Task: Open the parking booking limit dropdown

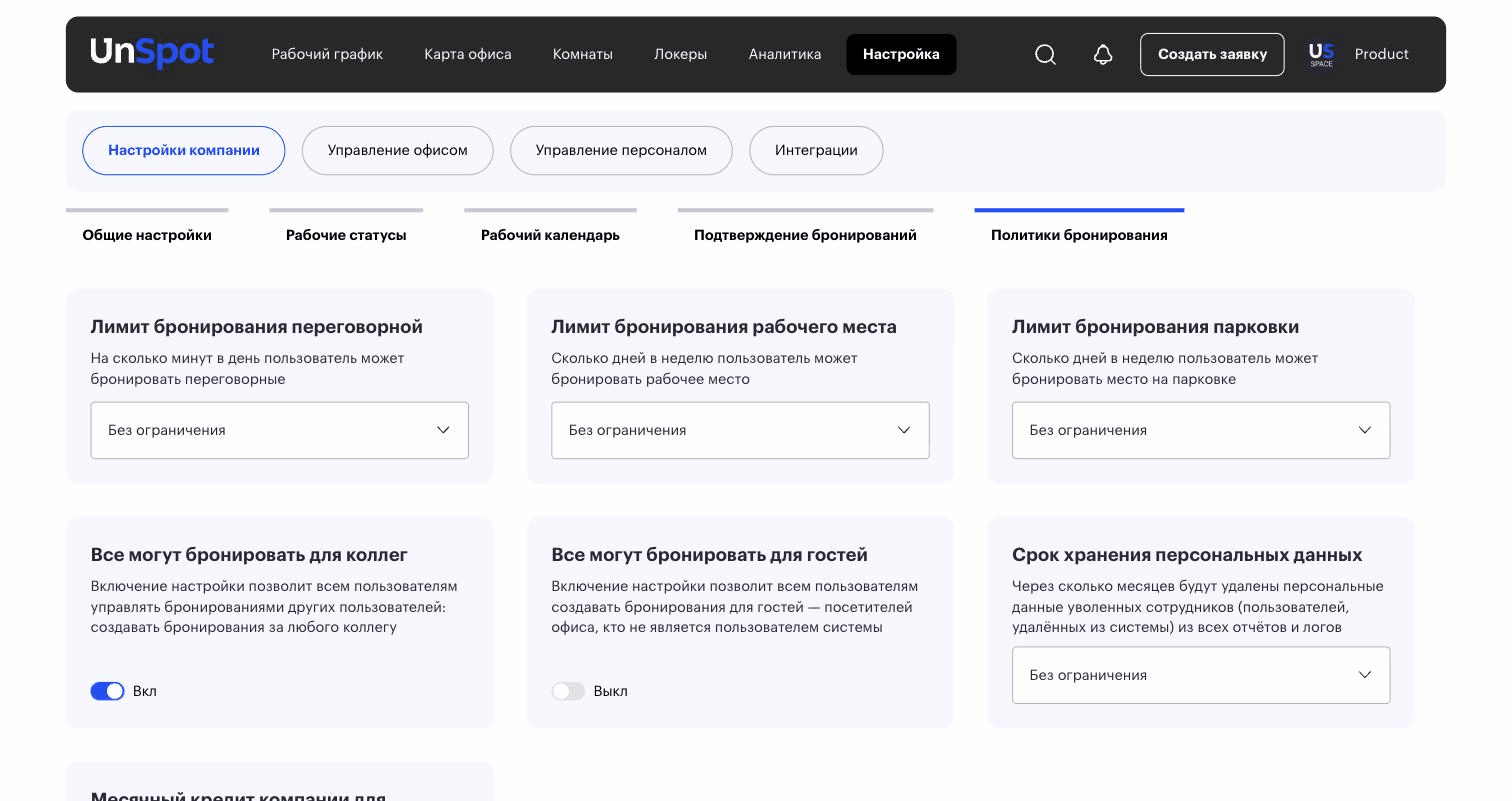Action: 1201,430
